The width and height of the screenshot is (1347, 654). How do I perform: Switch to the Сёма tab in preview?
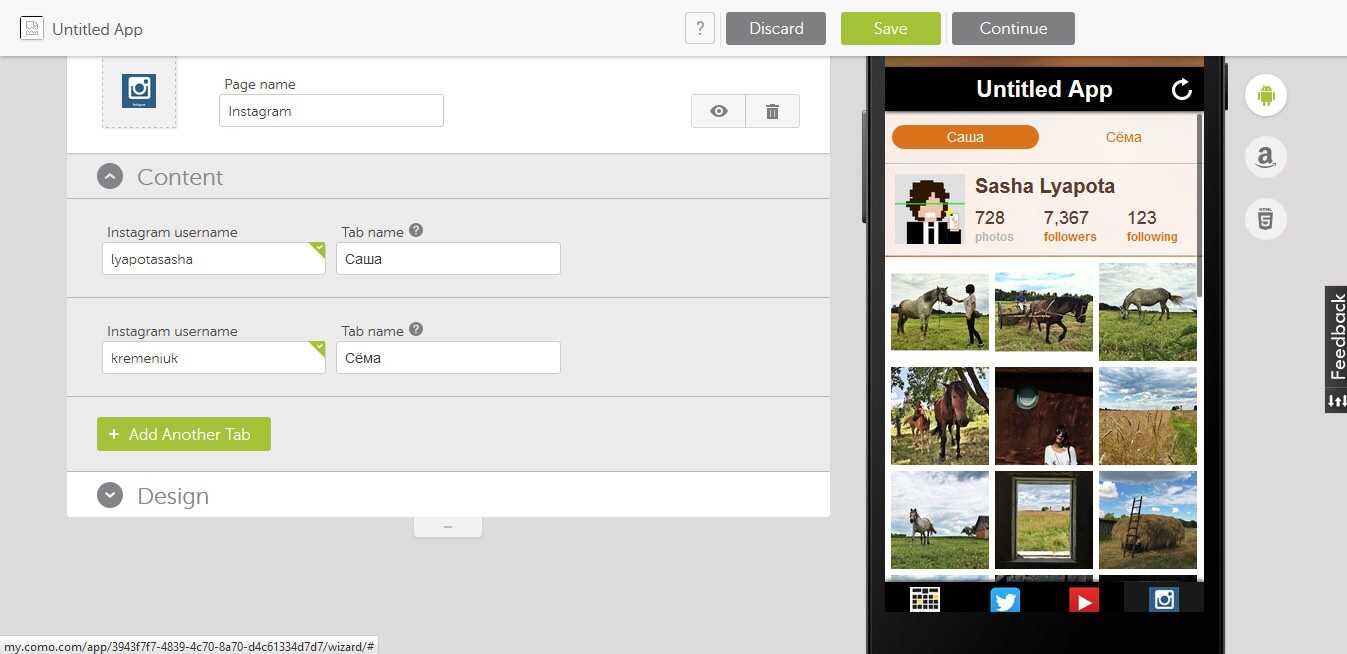coord(1123,137)
